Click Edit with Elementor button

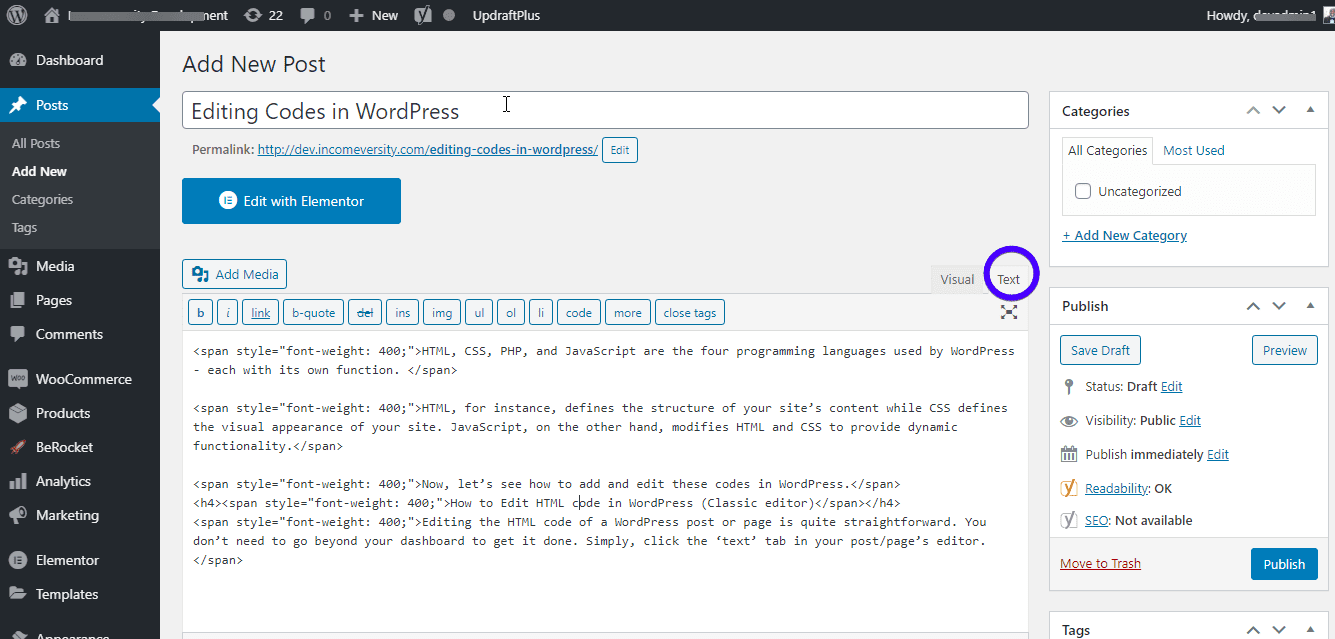click(x=291, y=201)
